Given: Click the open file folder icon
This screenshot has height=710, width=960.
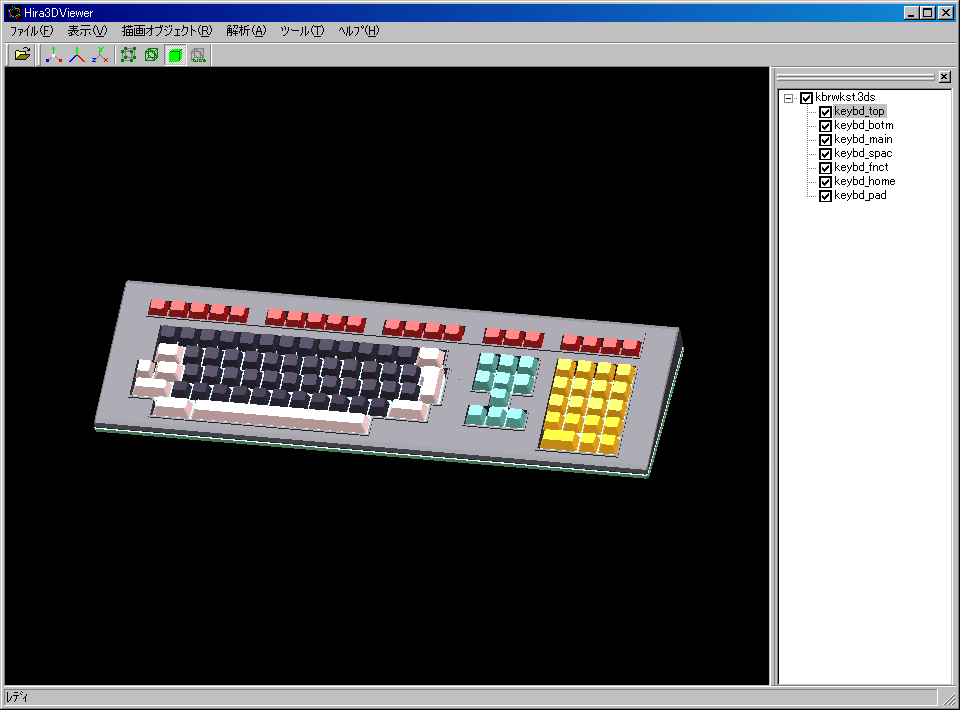Looking at the screenshot, I should pos(22,55).
